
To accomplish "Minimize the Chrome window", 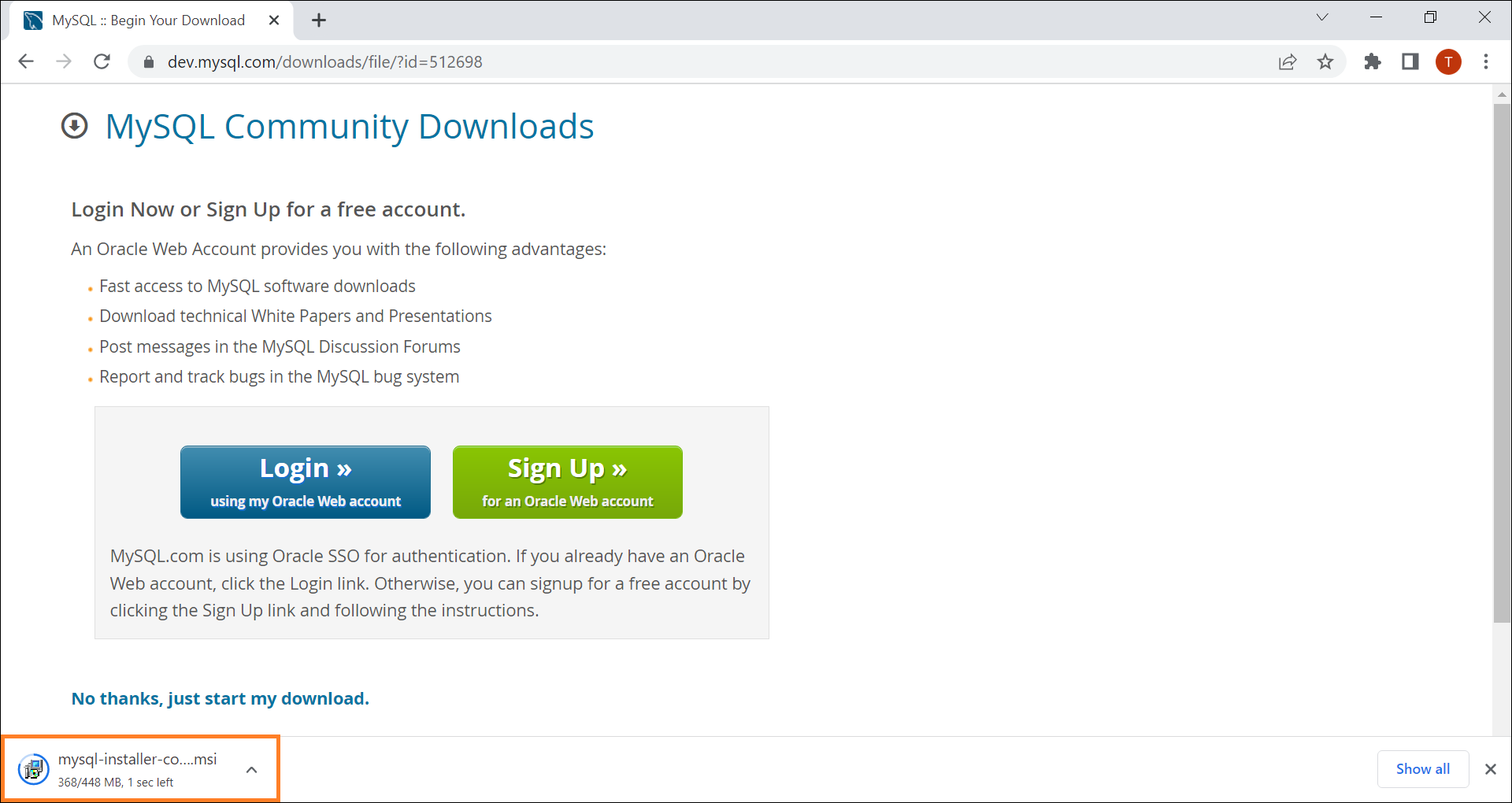I will tap(1377, 17).
